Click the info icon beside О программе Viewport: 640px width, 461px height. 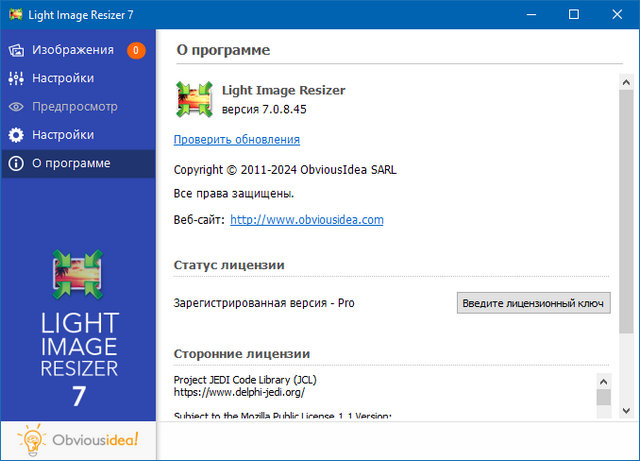[16, 163]
